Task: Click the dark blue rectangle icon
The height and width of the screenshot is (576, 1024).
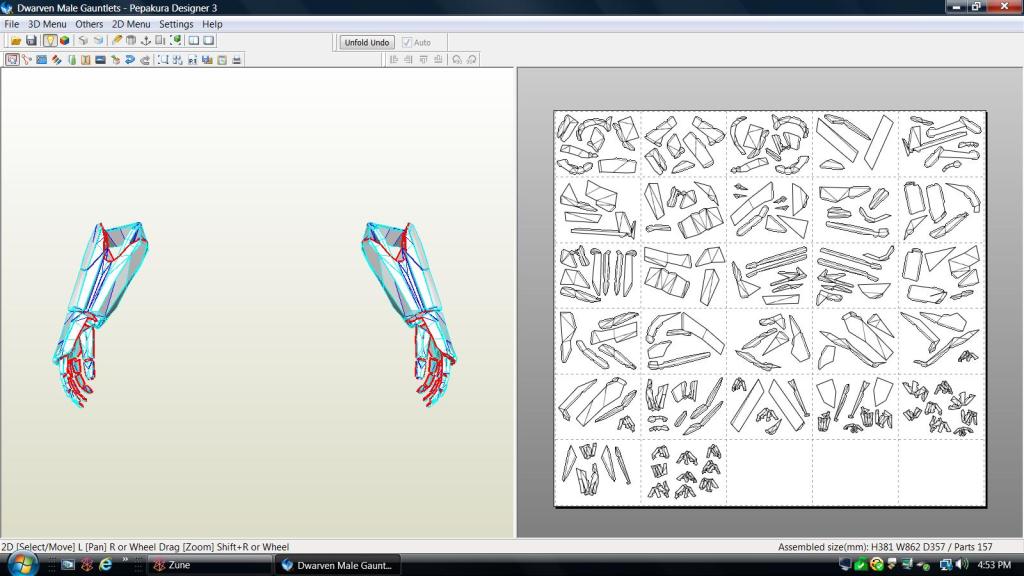Action: pyautogui.click(x=101, y=59)
